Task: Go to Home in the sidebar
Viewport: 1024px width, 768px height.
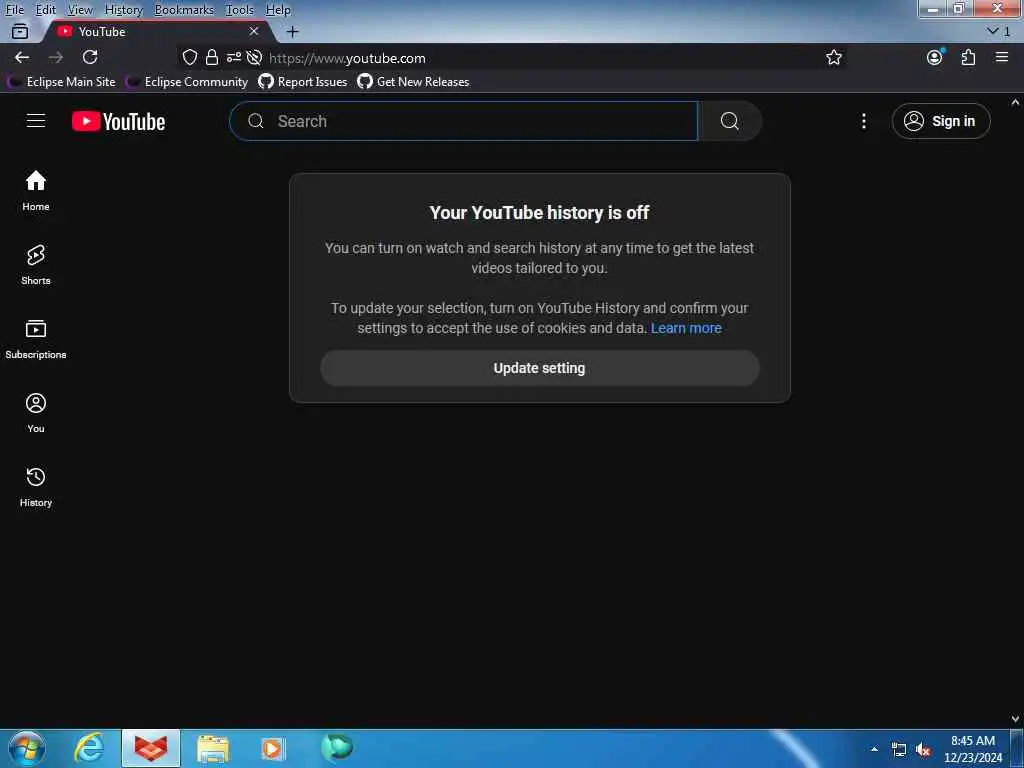Action: 36,190
